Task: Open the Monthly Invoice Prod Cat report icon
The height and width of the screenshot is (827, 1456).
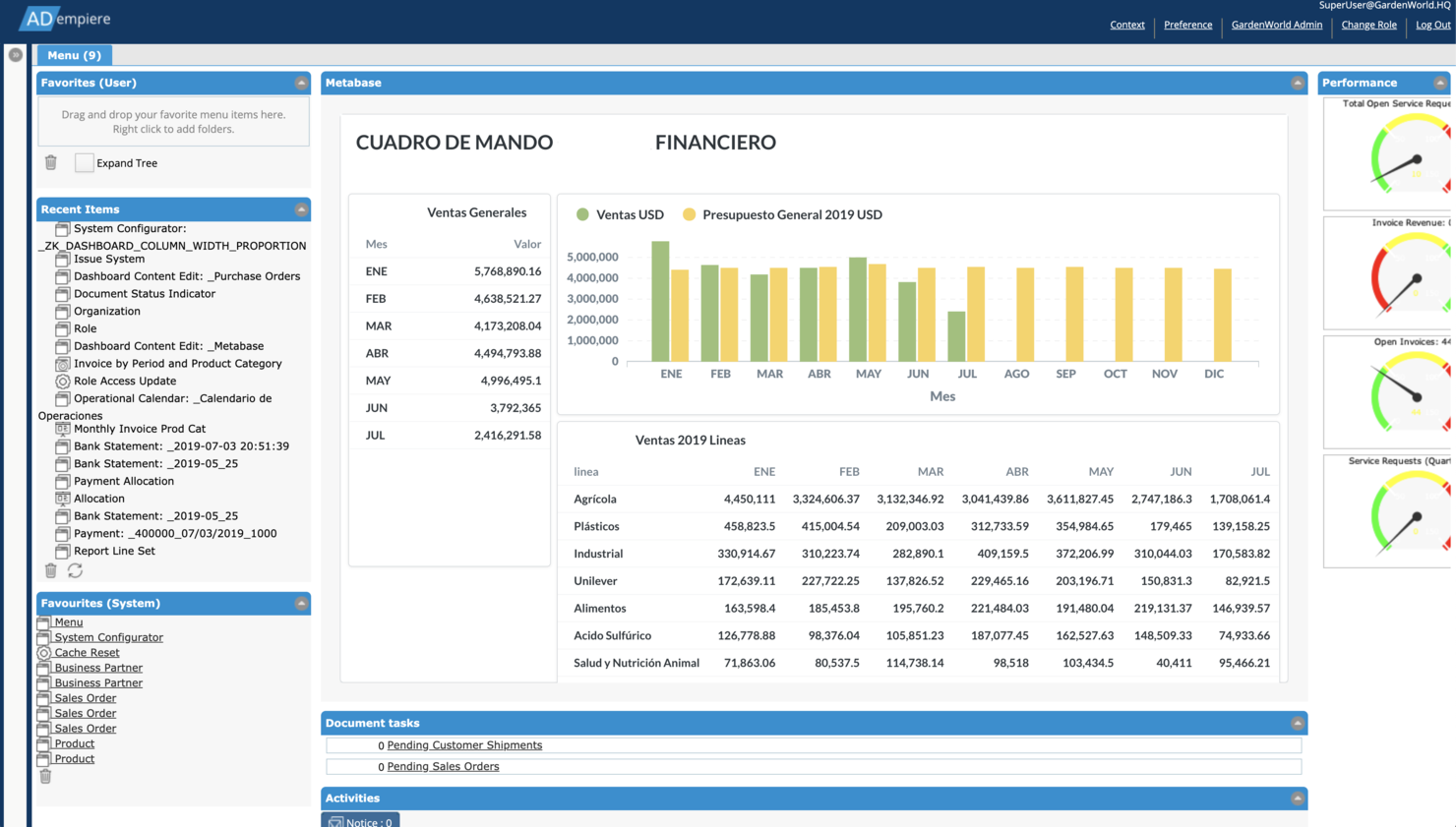Action: pos(61,429)
